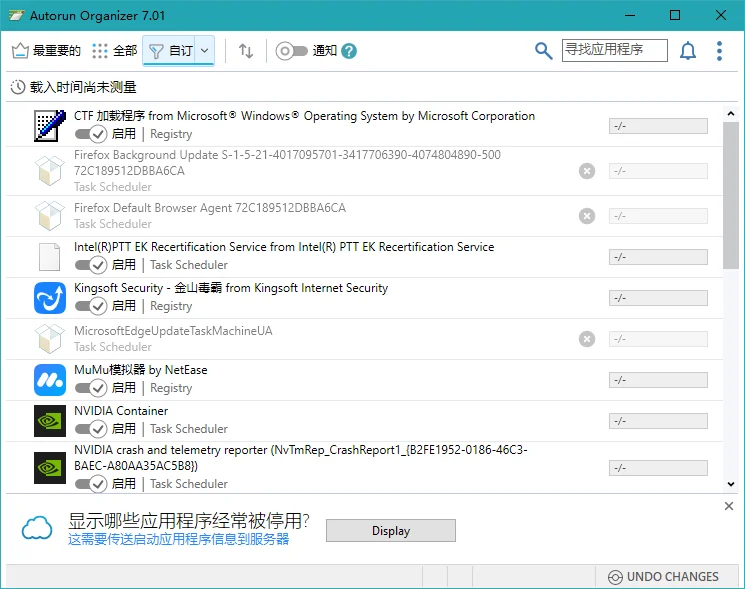This screenshot has height=589, width=745.
Task: Toggle NVIDIA Container enable switch
Action: (91, 429)
